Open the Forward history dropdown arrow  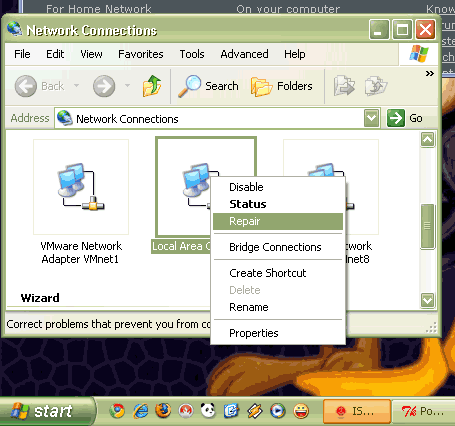click(x=127, y=86)
